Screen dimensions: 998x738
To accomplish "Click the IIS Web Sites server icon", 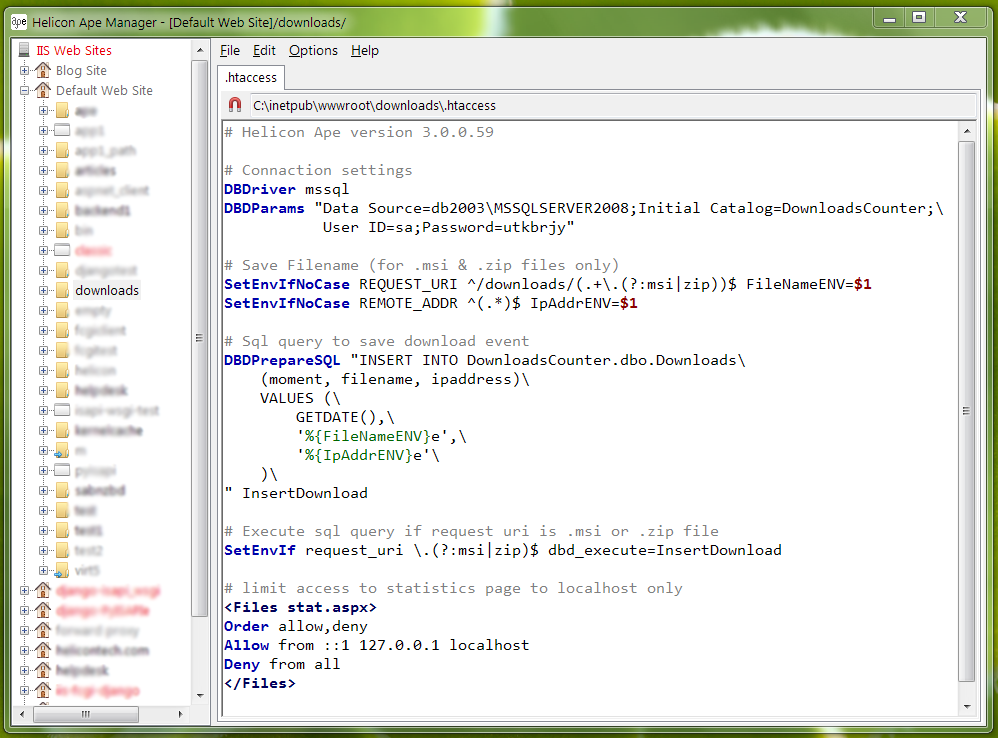I will (24, 50).
